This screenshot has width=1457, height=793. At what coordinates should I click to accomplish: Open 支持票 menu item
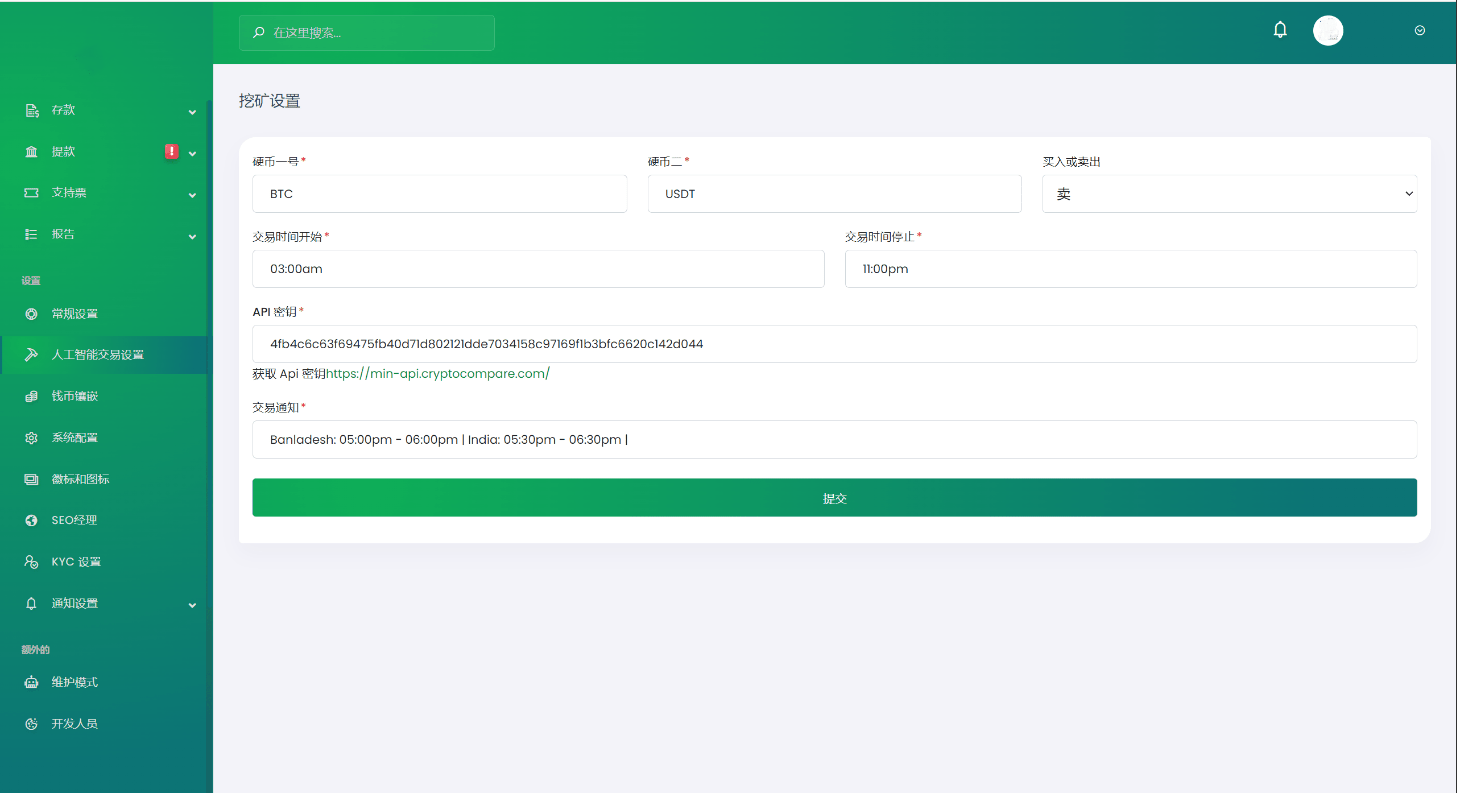pyautogui.click(x=106, y=193)
